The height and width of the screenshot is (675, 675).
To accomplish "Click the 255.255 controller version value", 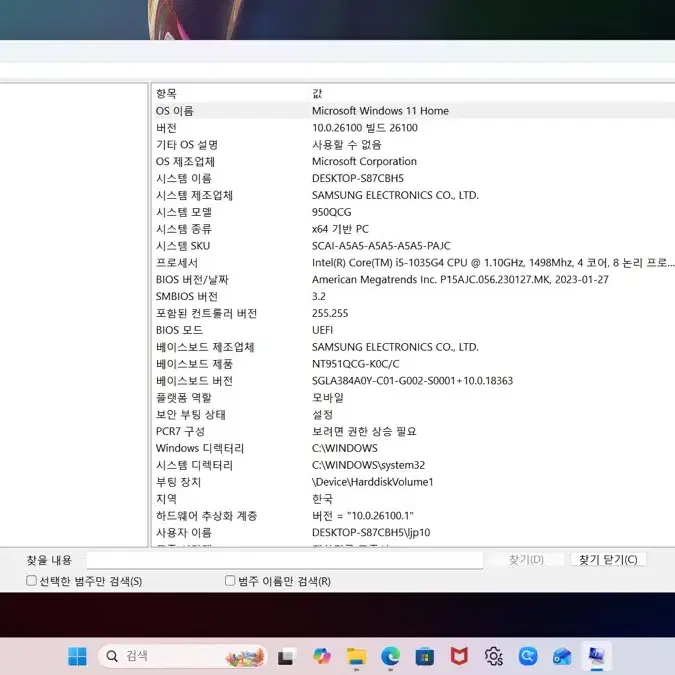I will click(x=330, y=313).
